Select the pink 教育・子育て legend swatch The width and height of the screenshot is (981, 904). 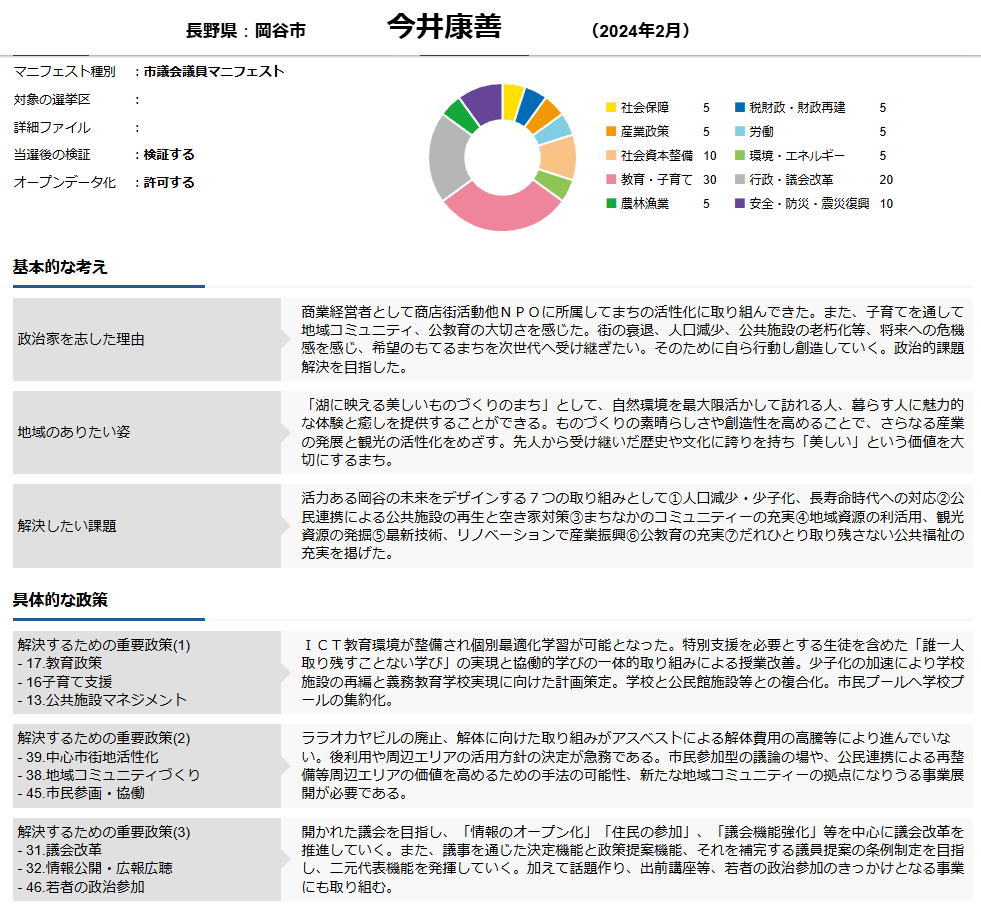[x=611, y=180]
